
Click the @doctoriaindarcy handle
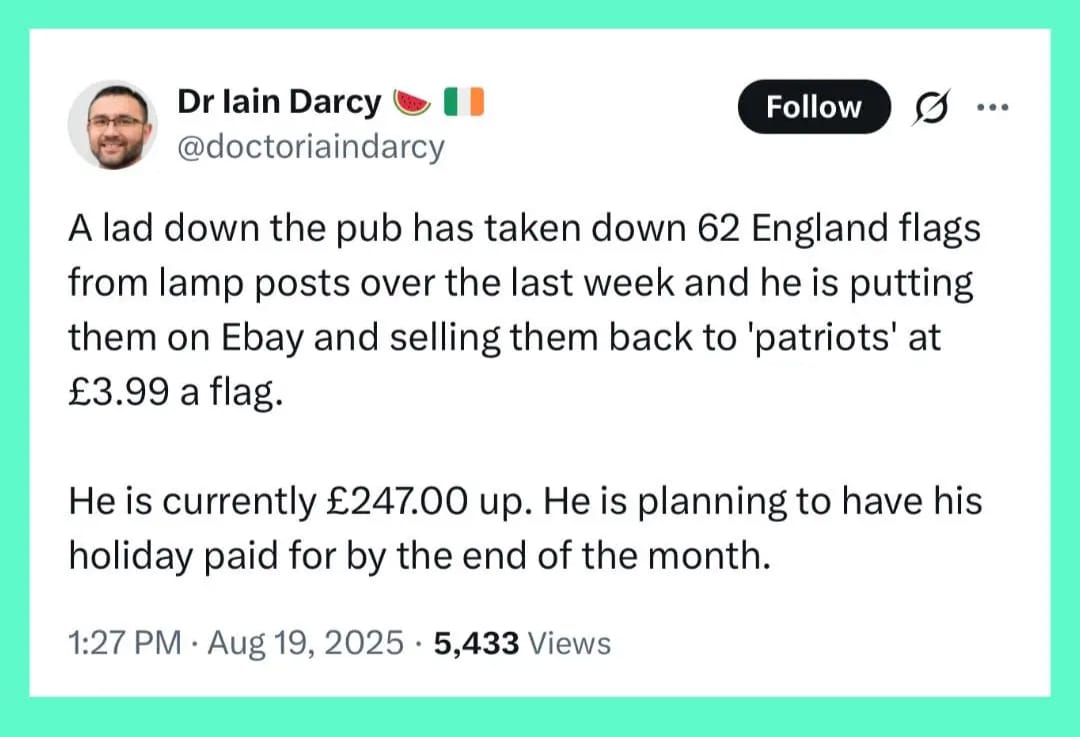310,147
